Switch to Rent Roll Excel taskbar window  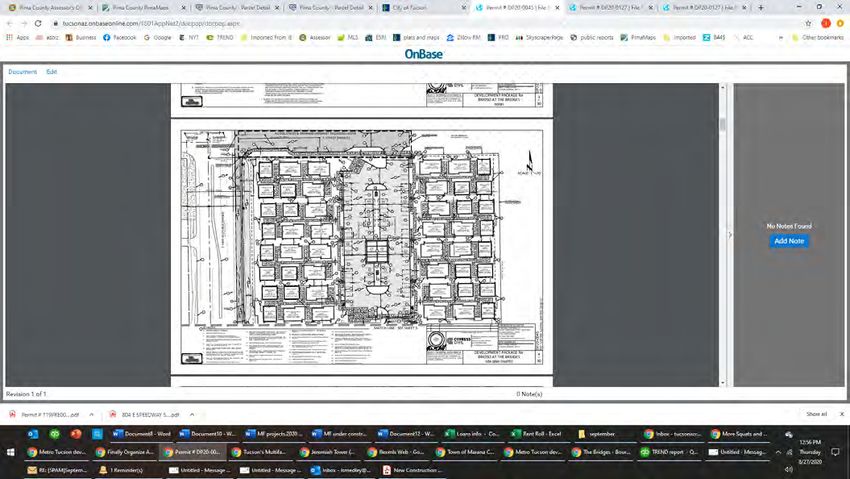click(x=537, y=433)
